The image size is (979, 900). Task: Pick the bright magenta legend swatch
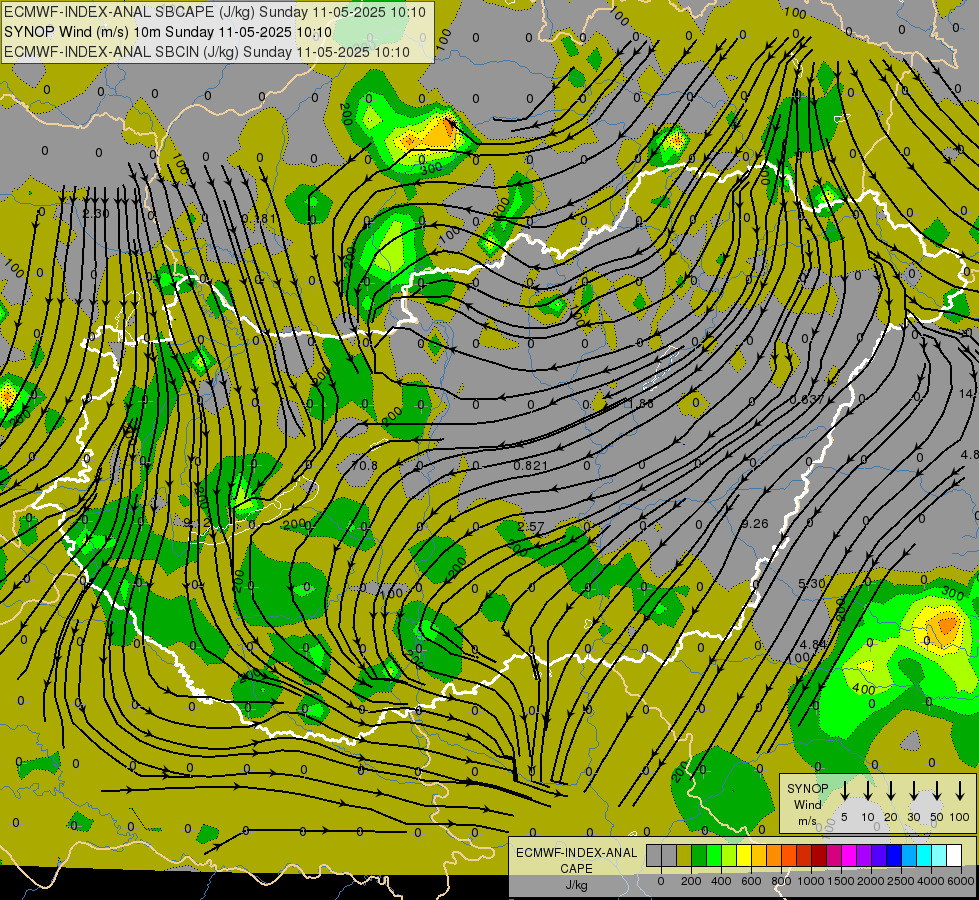(849, 856)
